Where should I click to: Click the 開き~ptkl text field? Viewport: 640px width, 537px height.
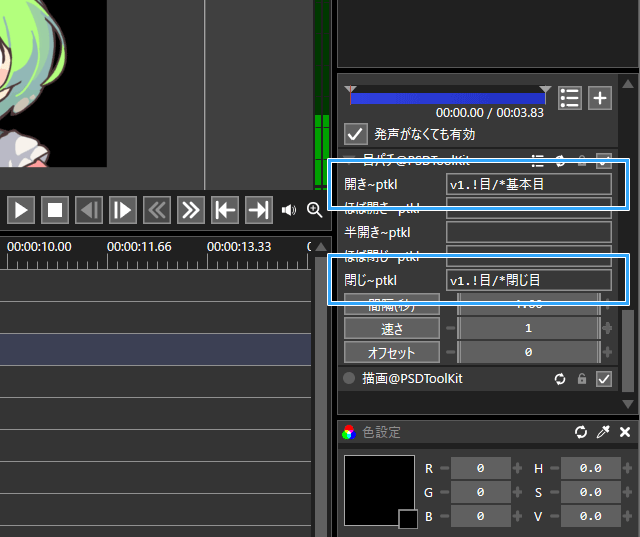pos(529,184)
